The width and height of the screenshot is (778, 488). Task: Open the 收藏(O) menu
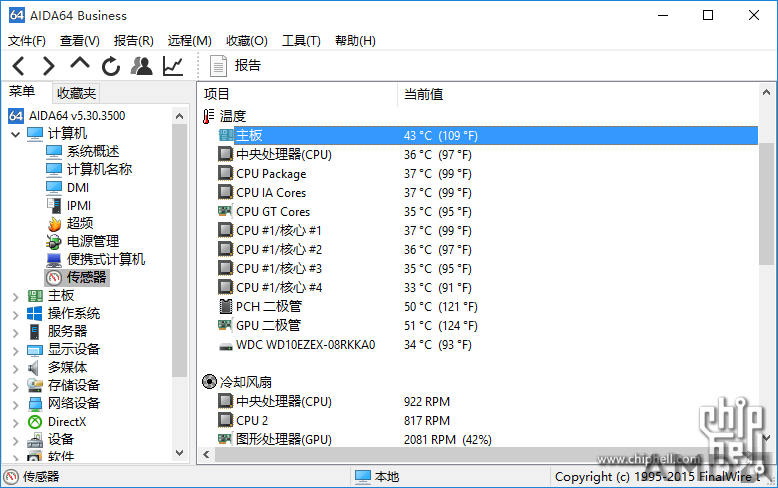point(247,41)
